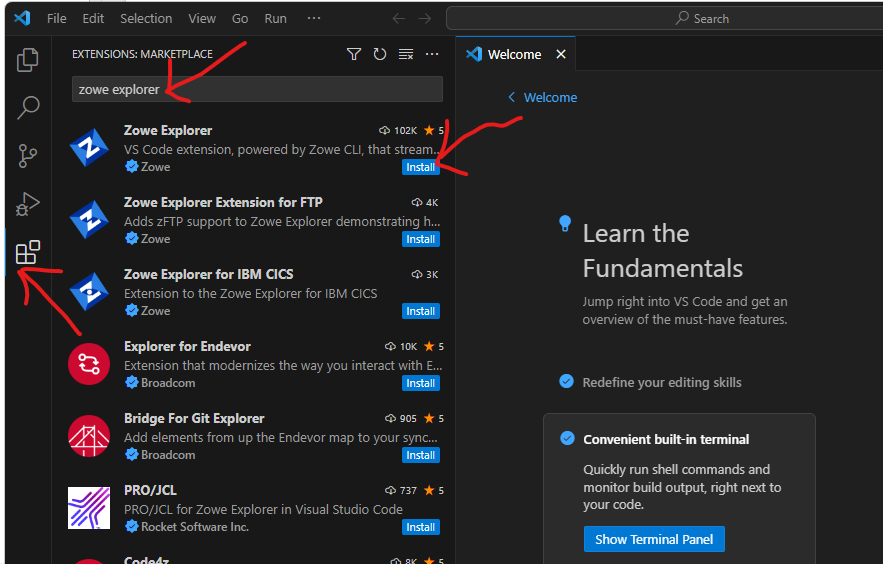Image resolution: width=883 pixels, height=564 pixels.
Task: Open Views and More Actions ellipsis
Action: [432, 54]
